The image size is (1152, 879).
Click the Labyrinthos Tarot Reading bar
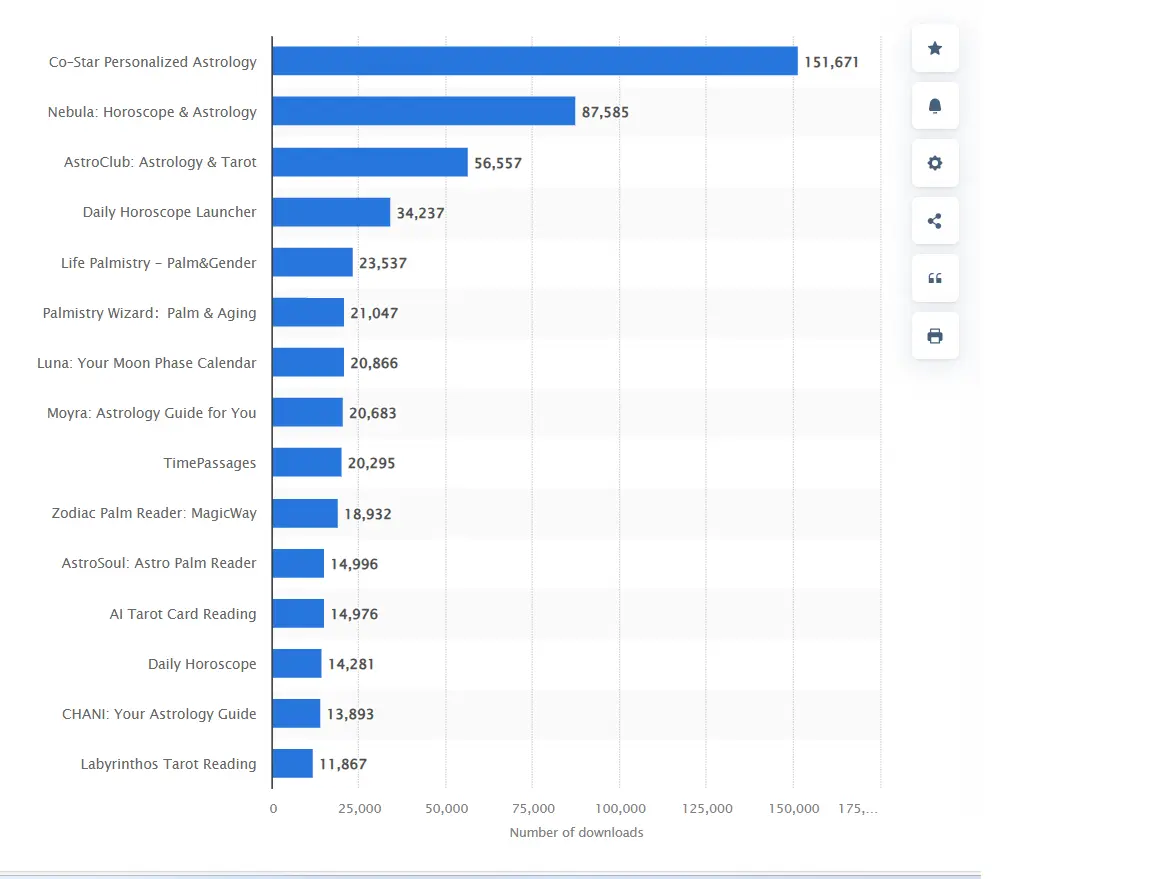point(292,763)
